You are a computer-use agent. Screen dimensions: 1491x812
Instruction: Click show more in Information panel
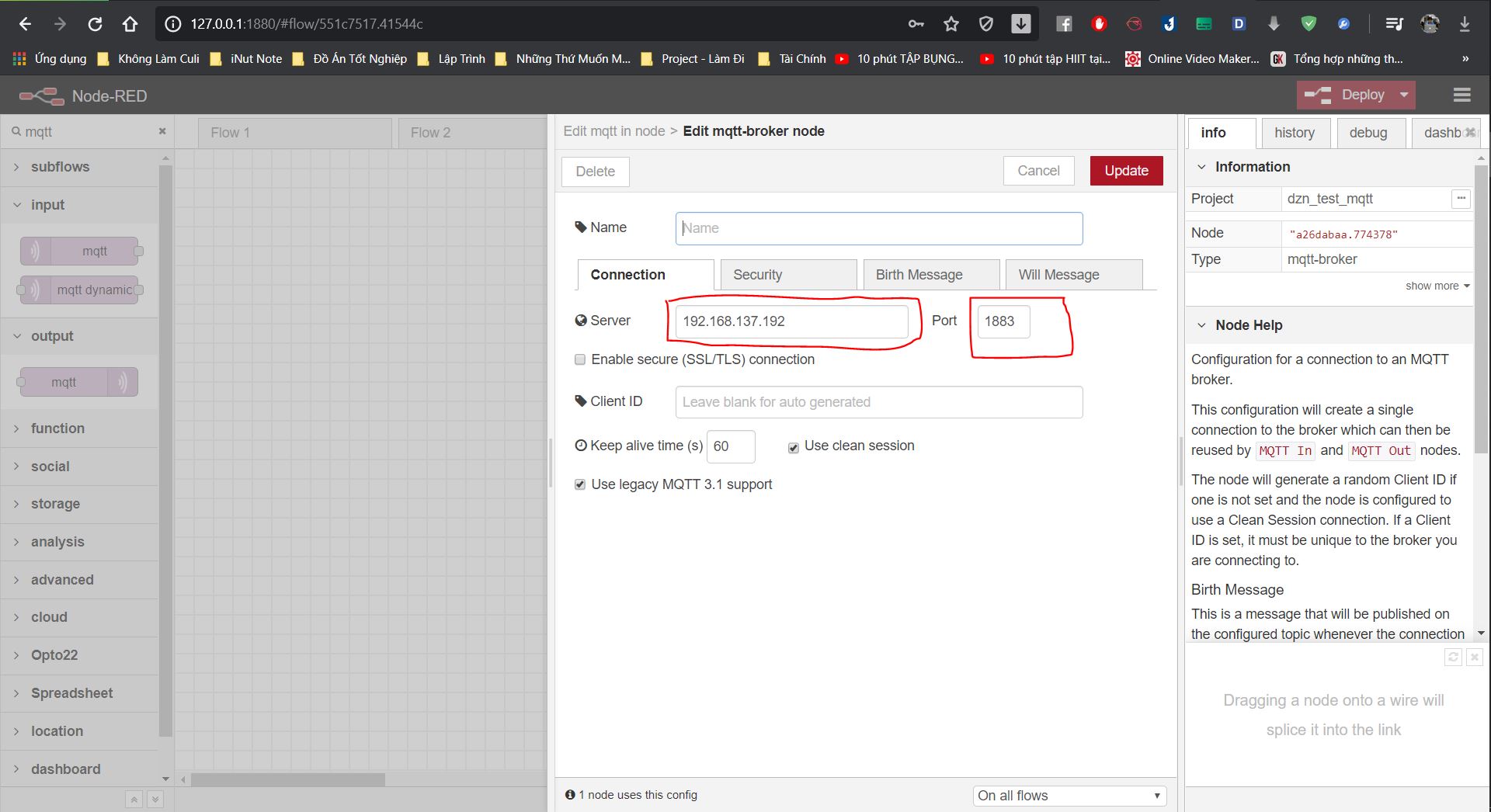[1437, 286]
